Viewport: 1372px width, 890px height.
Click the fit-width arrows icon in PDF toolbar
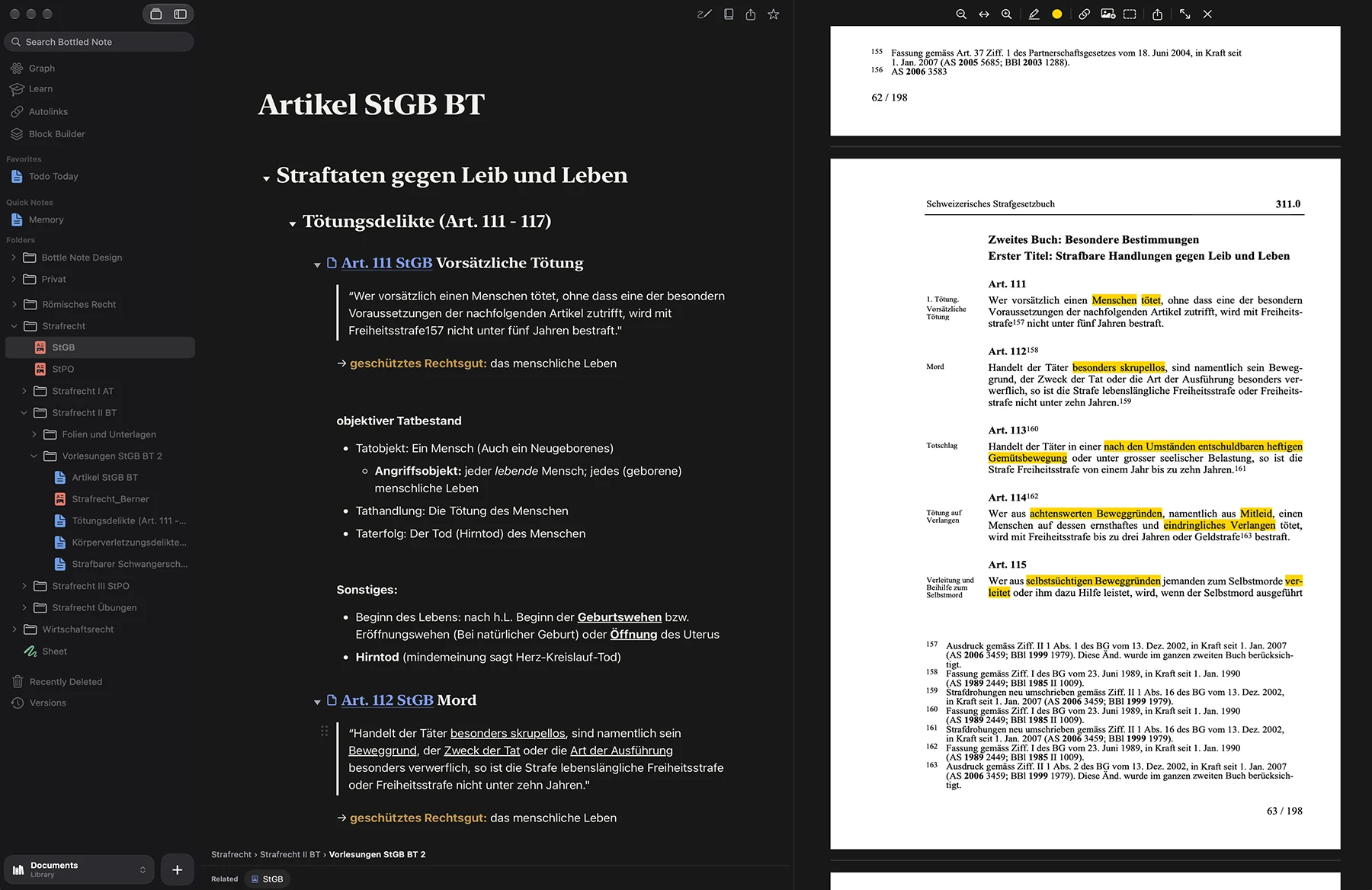984,14
